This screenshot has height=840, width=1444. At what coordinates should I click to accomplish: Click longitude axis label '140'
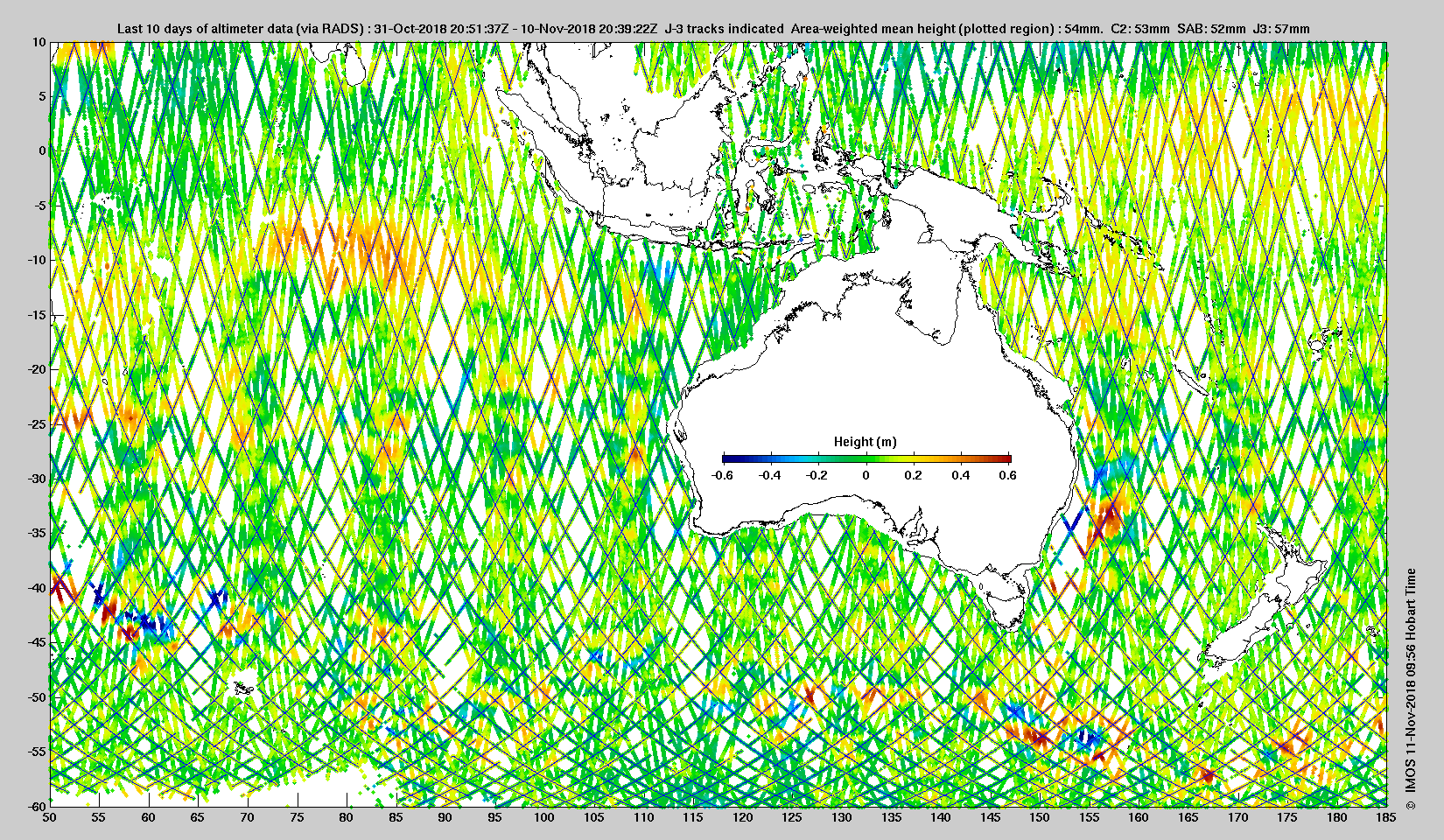click(x=941, y=817)
